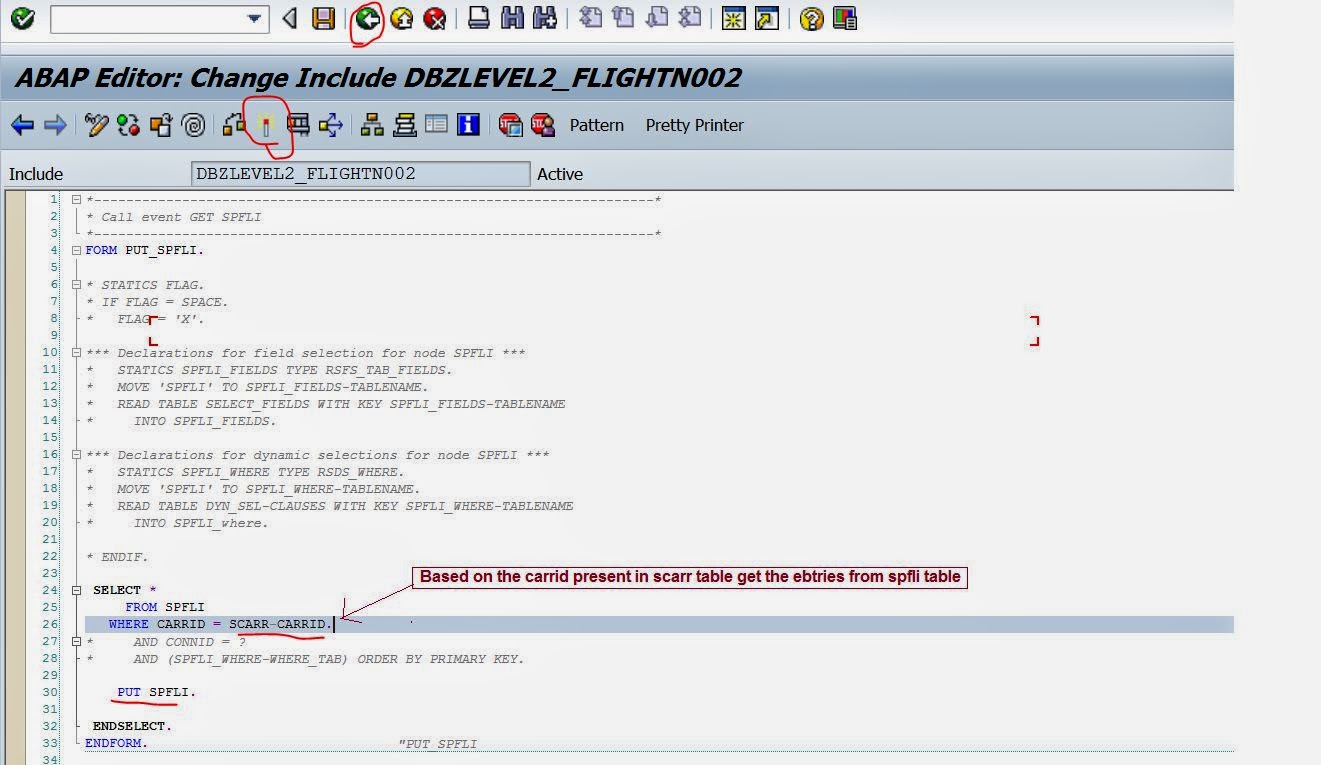Click the line 'INTO SPFLI_FIELDS.'
This screenshot has width=1321, height=765.
click(x=205, y=421)
